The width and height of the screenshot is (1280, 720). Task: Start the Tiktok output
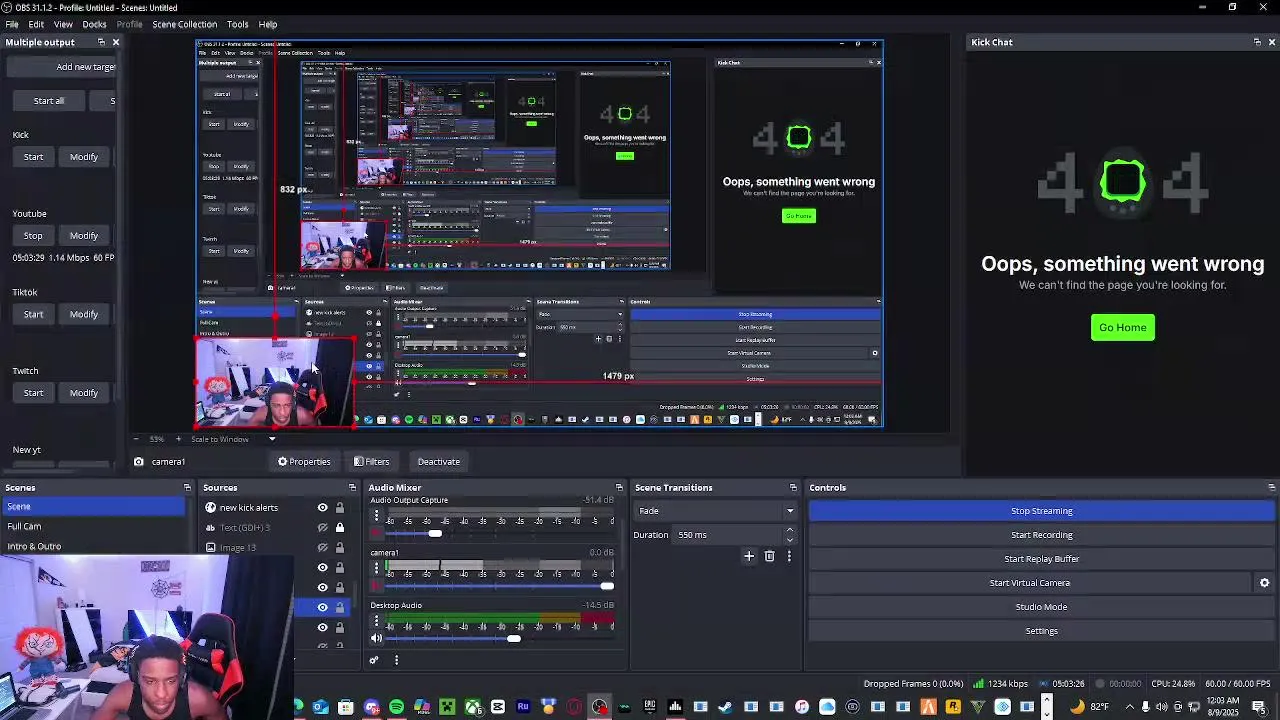click(33, 314)
